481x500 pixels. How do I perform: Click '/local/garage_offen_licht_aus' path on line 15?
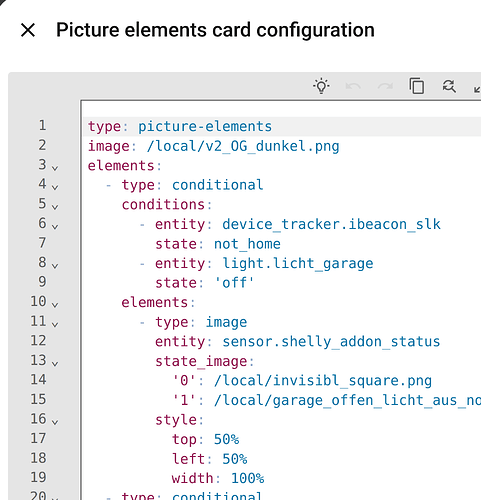coord(347,400)
